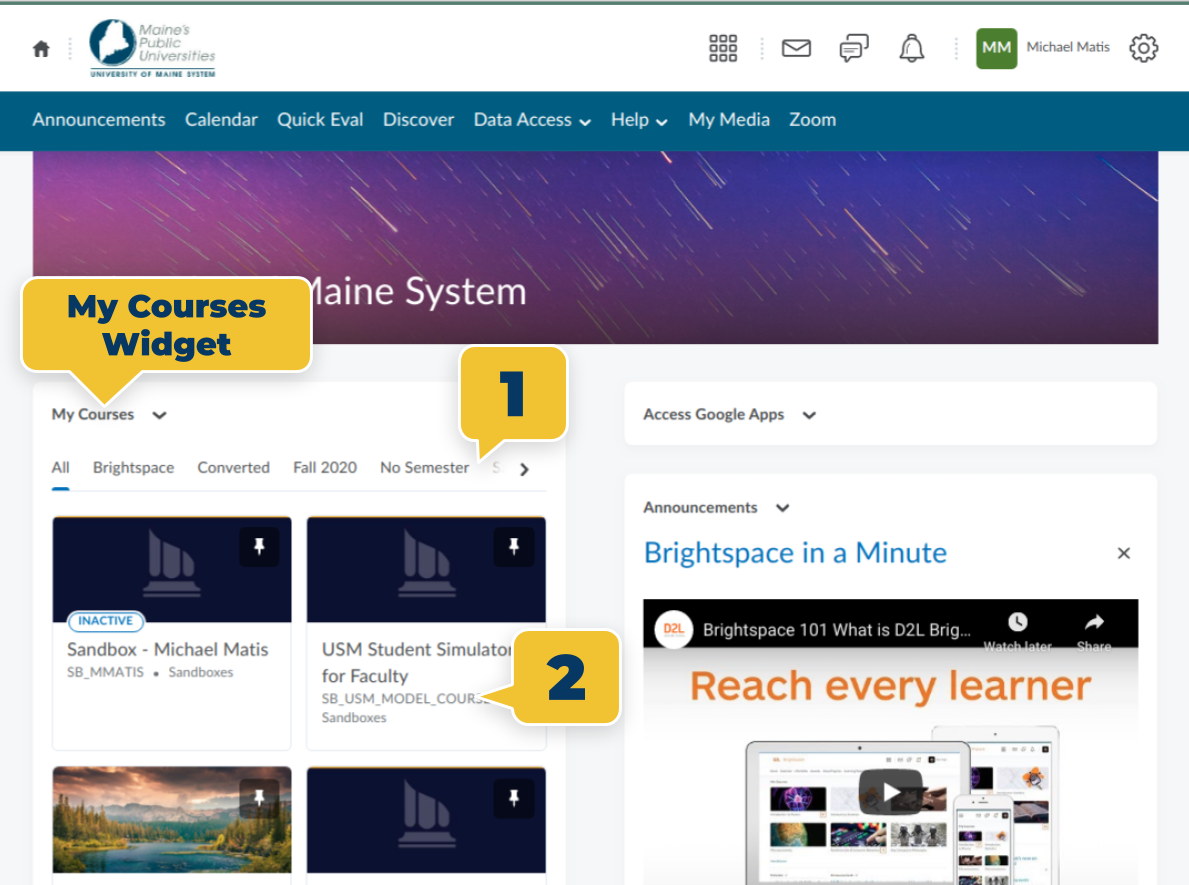Open the message alerts envelope icon
This screenshot has width=1189, height=885.
[x=796, y=49]
